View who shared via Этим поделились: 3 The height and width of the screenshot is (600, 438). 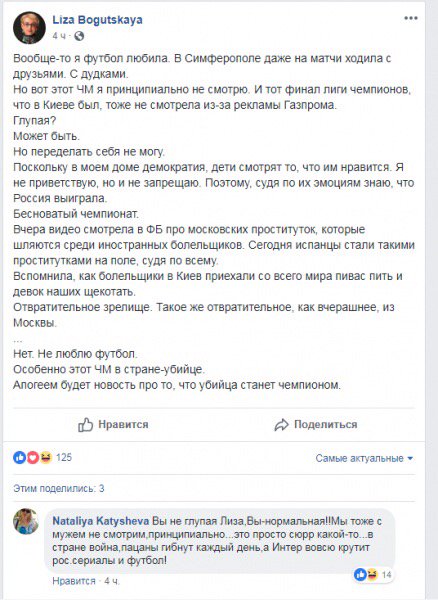coord(59,488)
